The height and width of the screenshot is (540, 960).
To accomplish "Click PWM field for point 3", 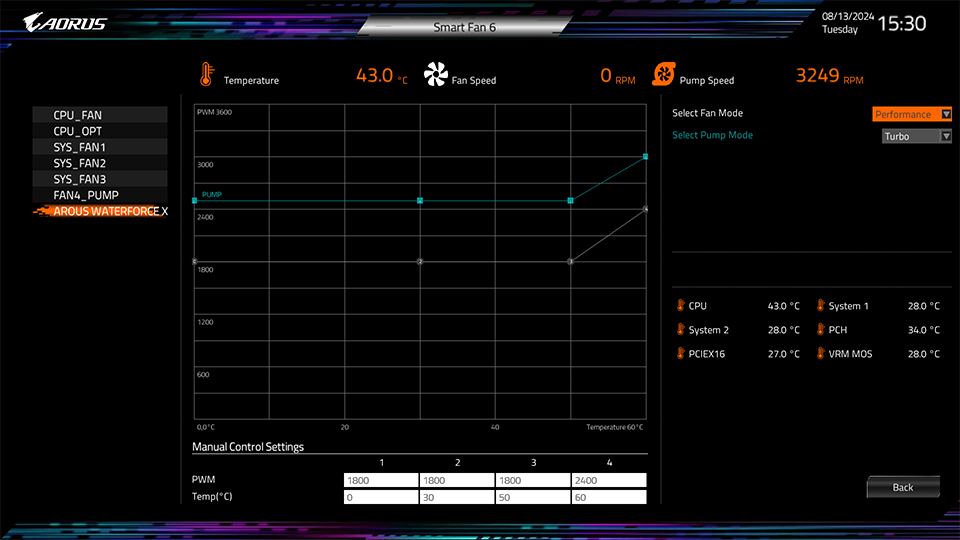I will (533, 480).
